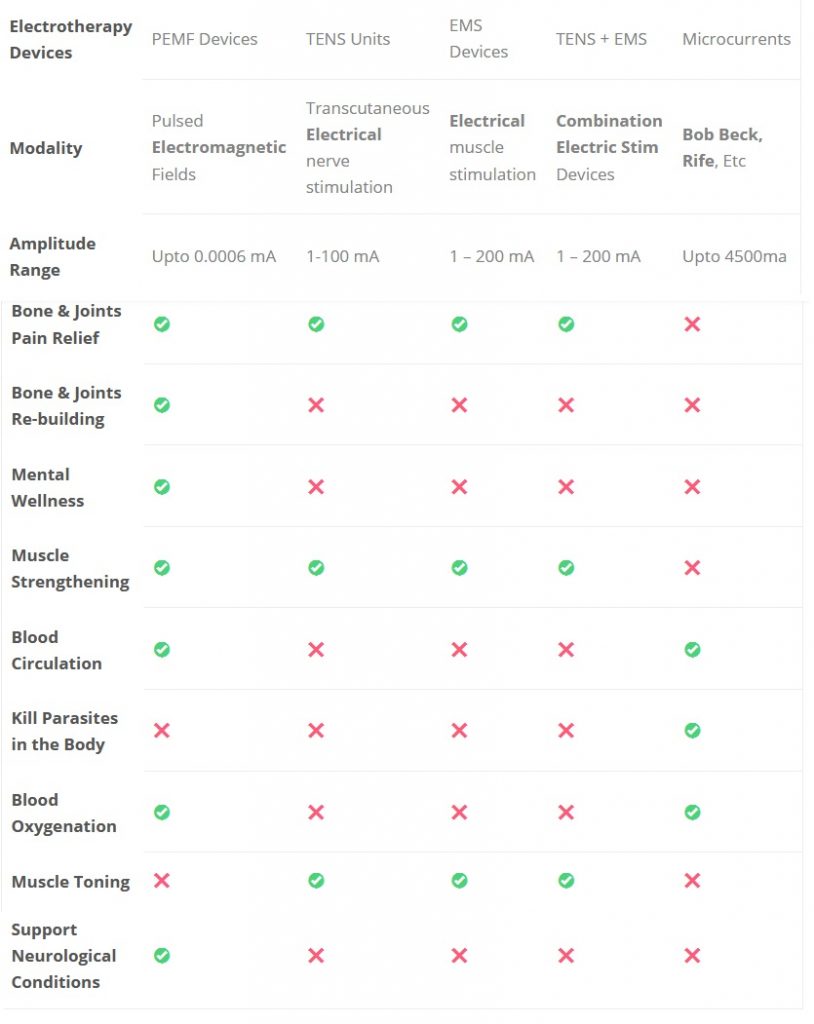Click the green check for Microcurrents Kill Parasites
Screen dimensions: 814x1024
(692, 731)
